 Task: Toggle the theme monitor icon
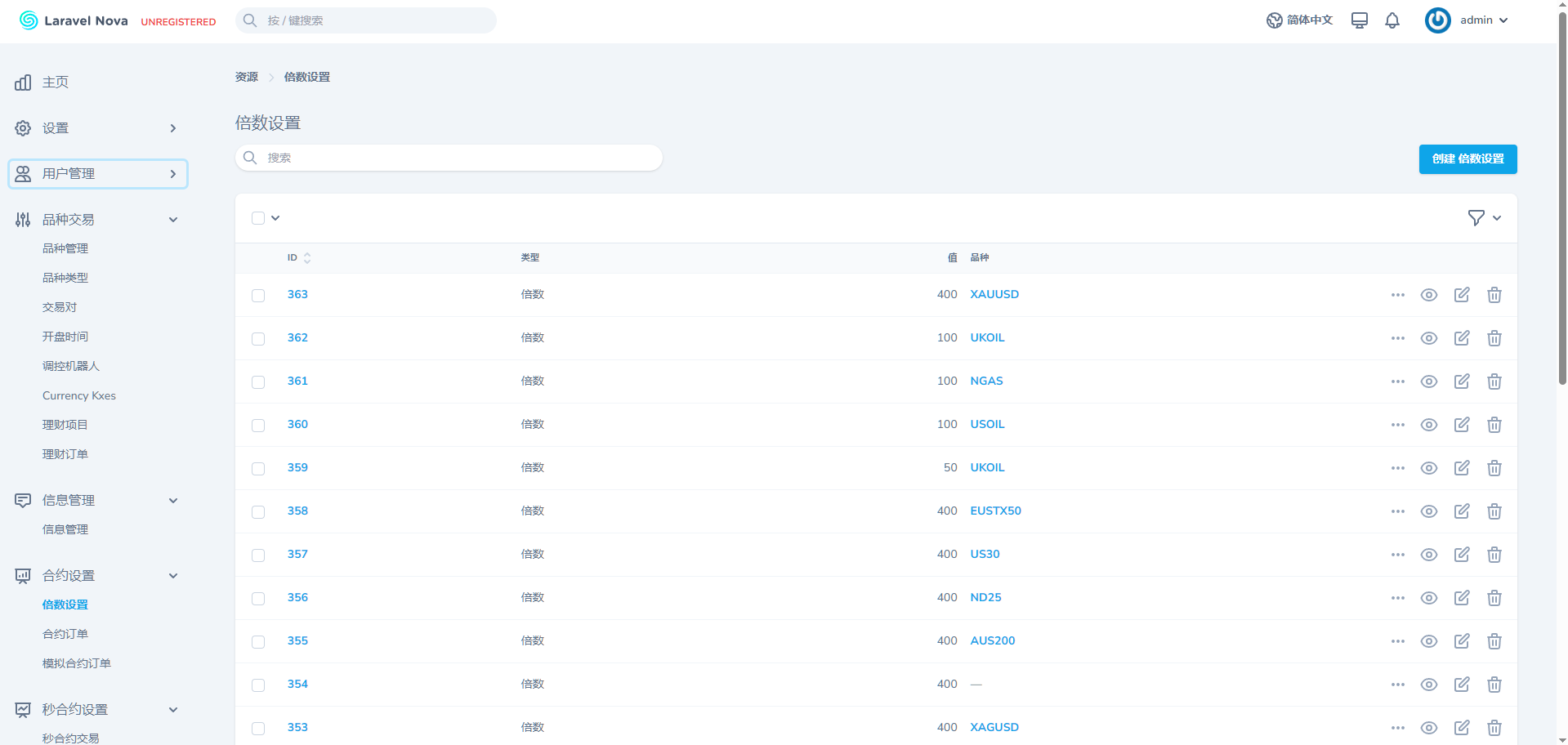1360,20
